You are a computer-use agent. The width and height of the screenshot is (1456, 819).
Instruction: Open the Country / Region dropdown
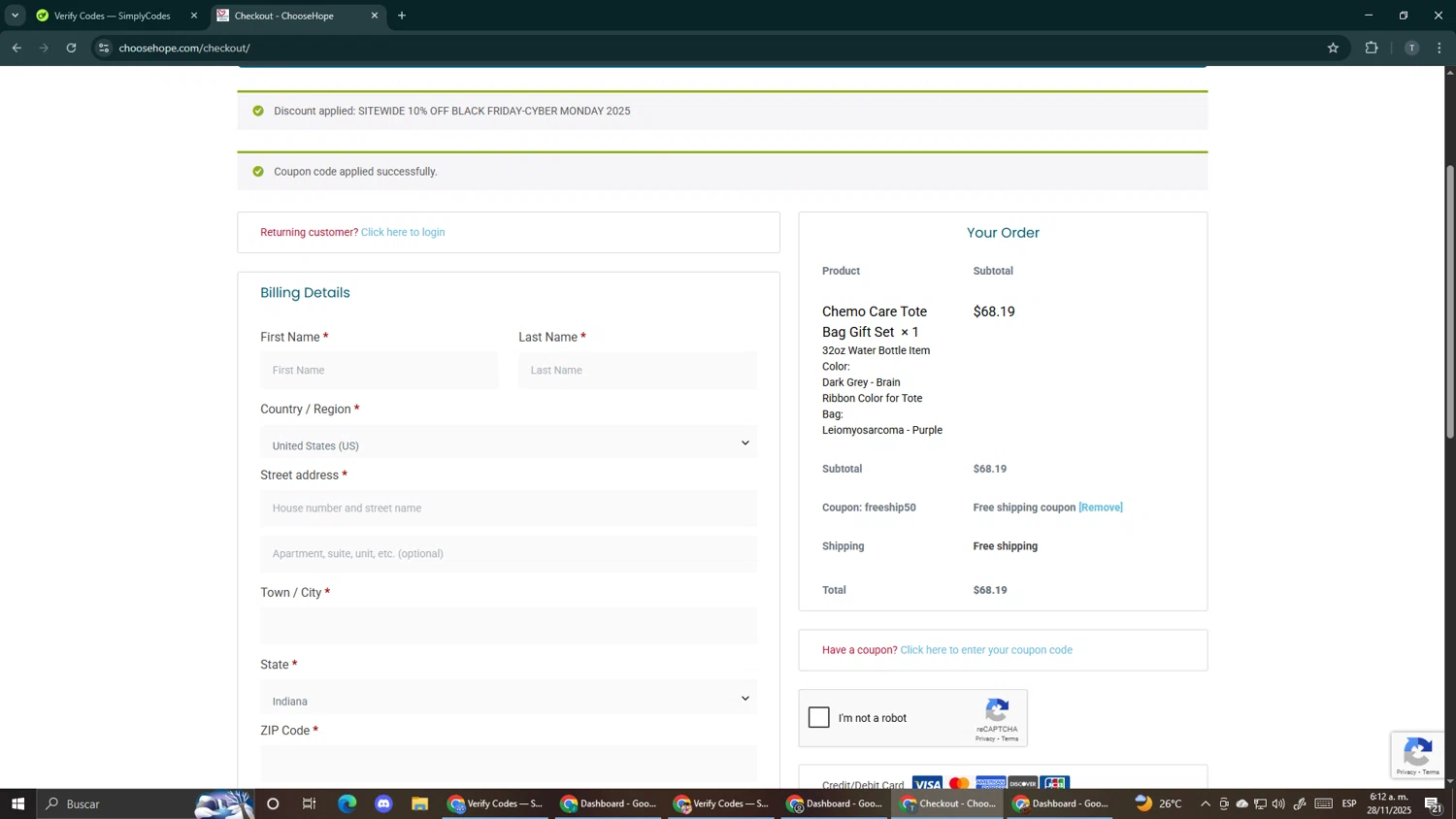[x=509, y=444]
